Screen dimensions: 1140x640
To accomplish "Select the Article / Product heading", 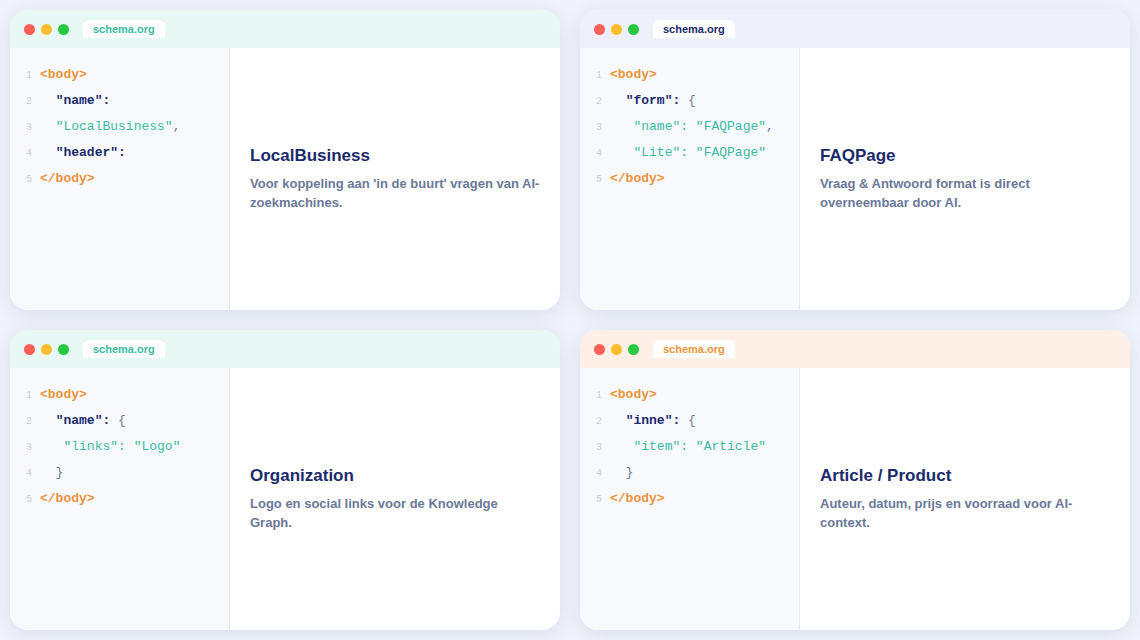I will click(x=885, y=476).
